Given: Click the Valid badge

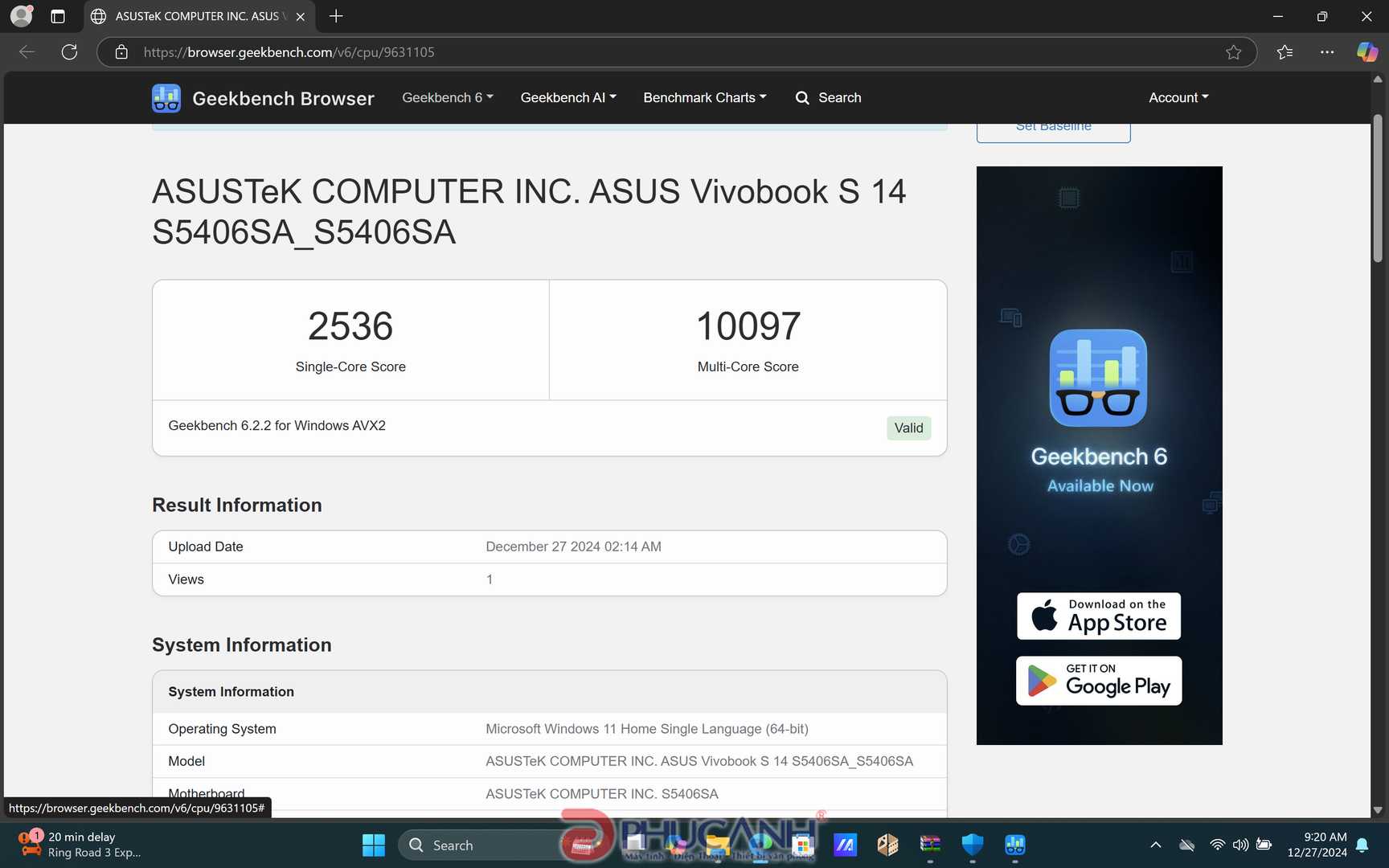Looking at the screenshot, I should click(x=908, y=428).
